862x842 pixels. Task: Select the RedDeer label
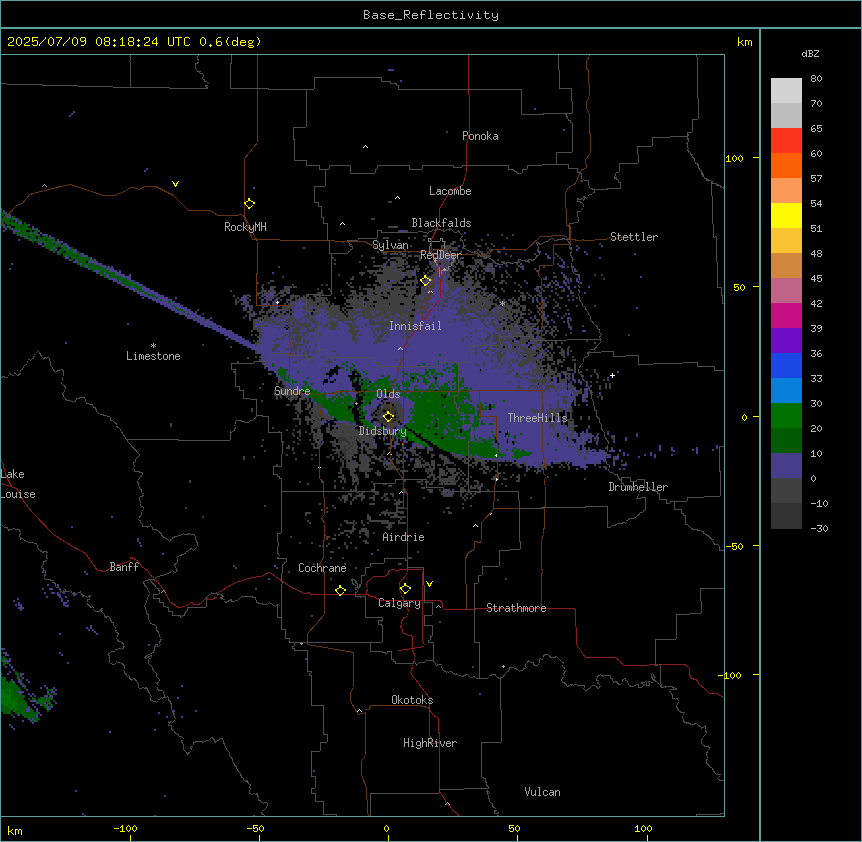click(x=440, y=255)
